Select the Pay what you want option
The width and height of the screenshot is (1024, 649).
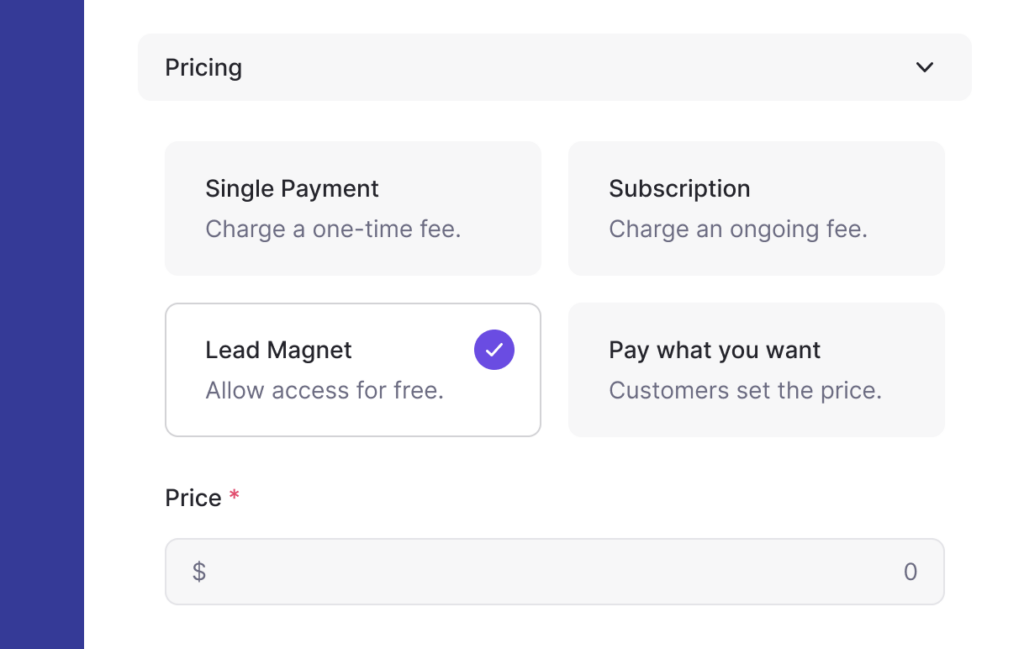[756, 370]
